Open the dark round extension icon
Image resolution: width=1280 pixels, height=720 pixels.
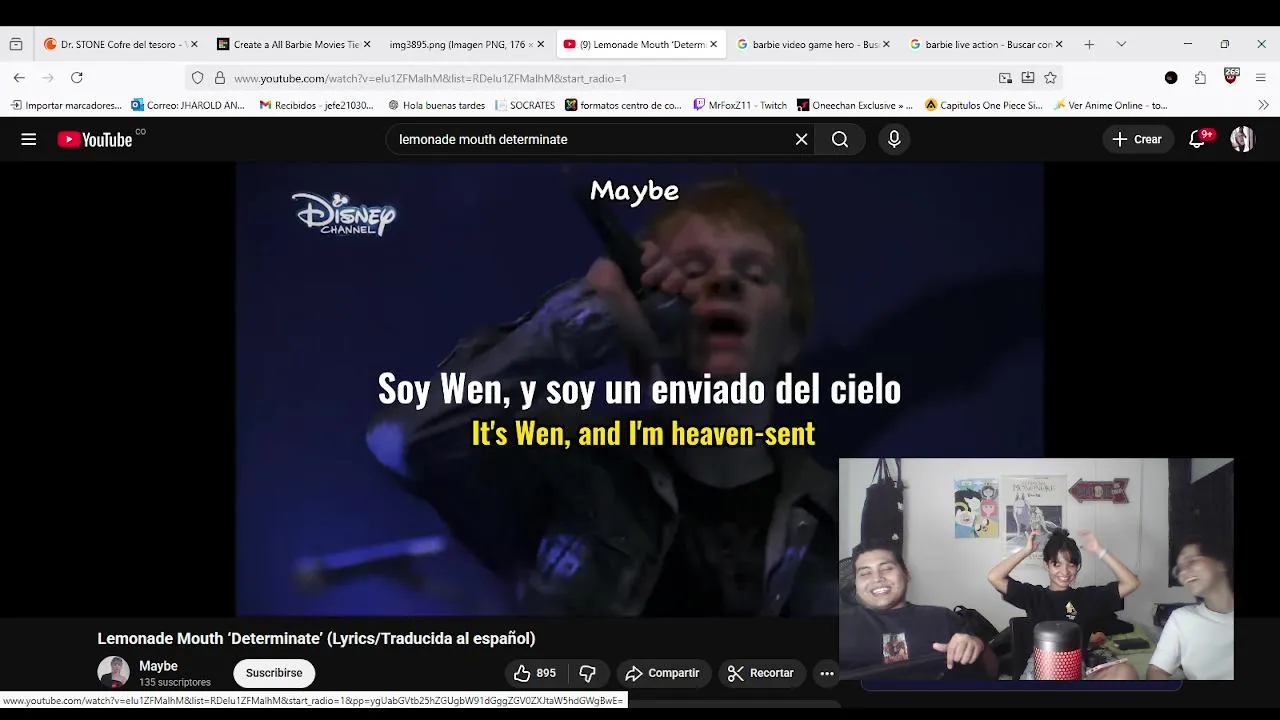click(1171, 78)
